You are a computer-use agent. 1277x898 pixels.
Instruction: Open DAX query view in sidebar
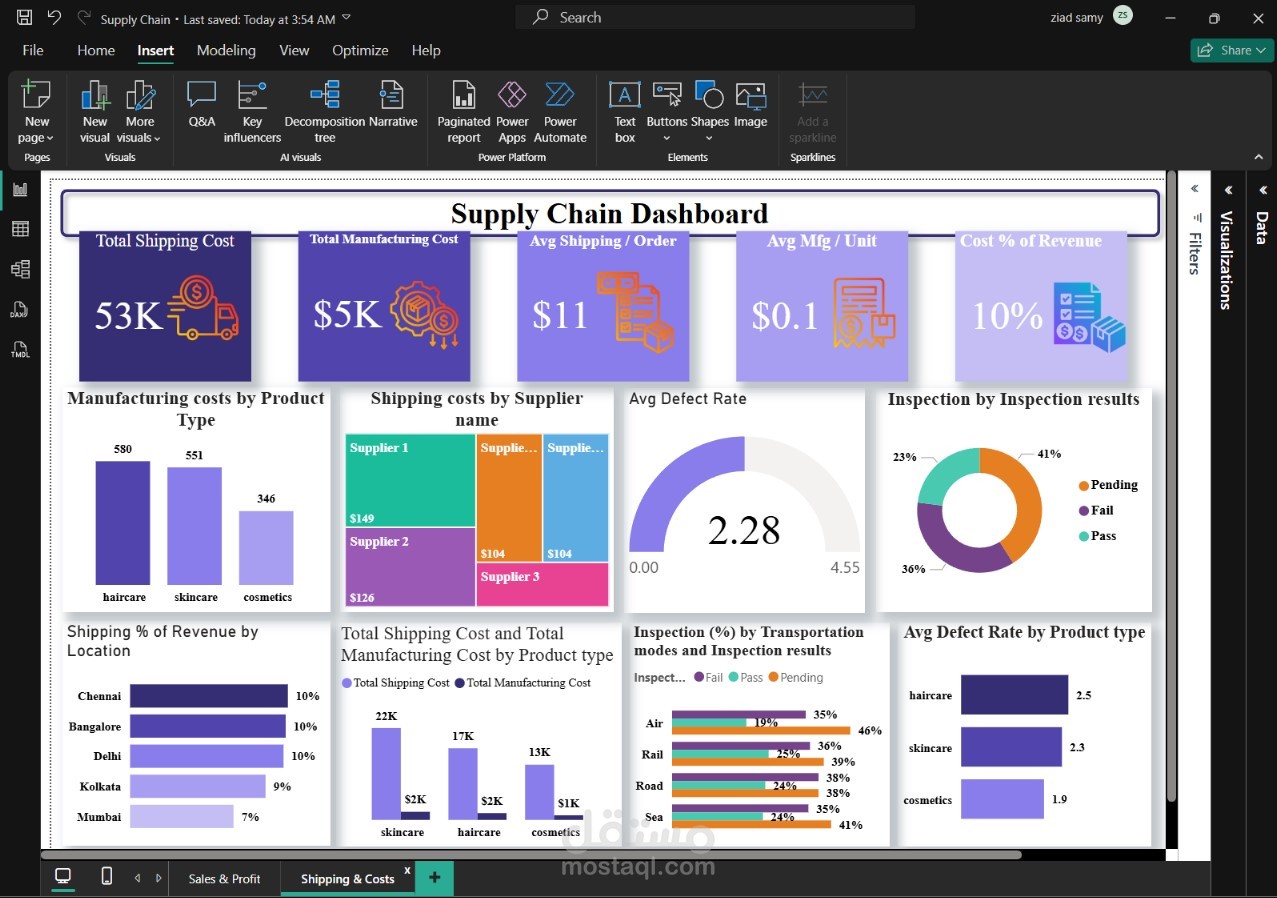pyautogui.click(x=20, y=310)
